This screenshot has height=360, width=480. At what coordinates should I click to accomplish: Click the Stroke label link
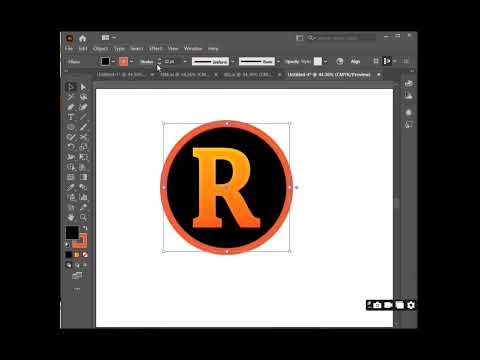(147, 62)
